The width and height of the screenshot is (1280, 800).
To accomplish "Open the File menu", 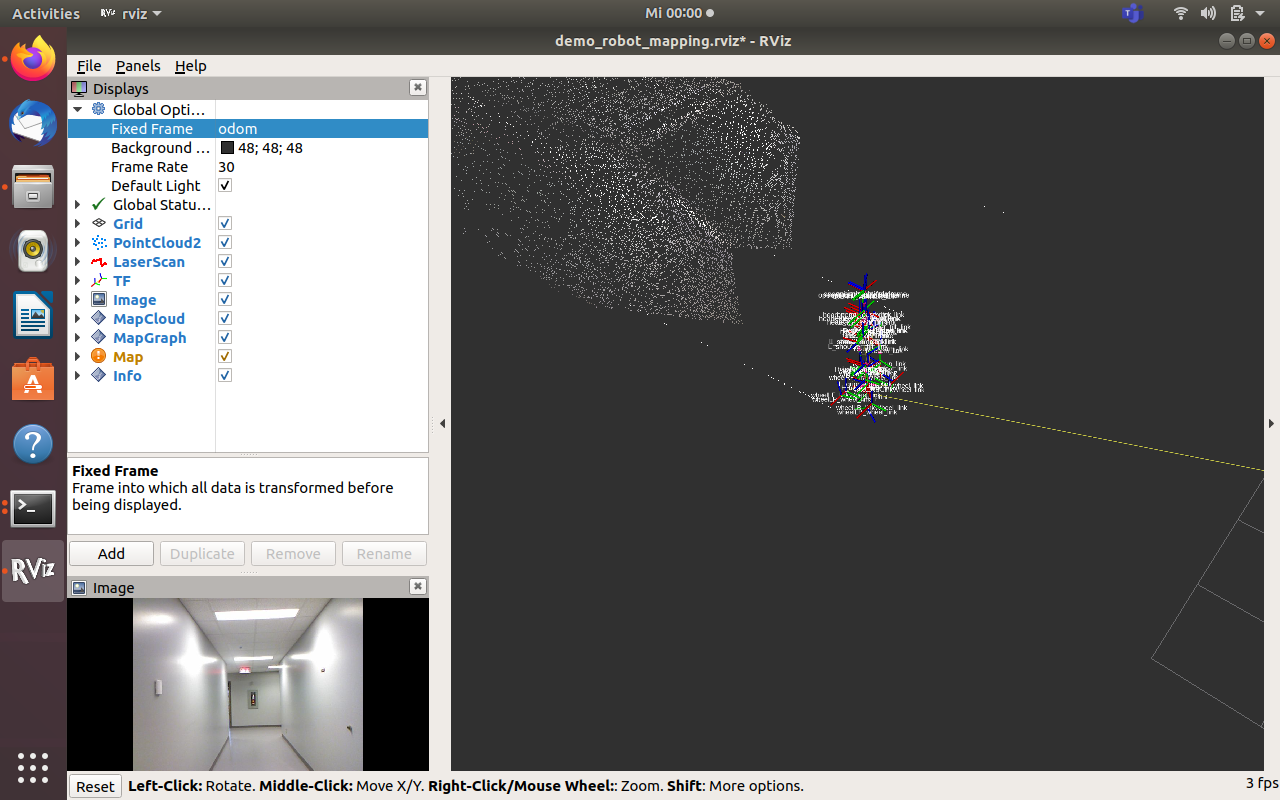I will (x=89, y=66).
